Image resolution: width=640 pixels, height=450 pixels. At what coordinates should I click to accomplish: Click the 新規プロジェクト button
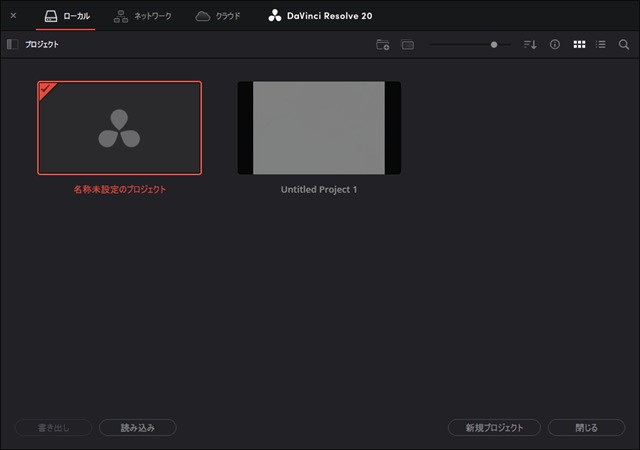tap(494, 428)
